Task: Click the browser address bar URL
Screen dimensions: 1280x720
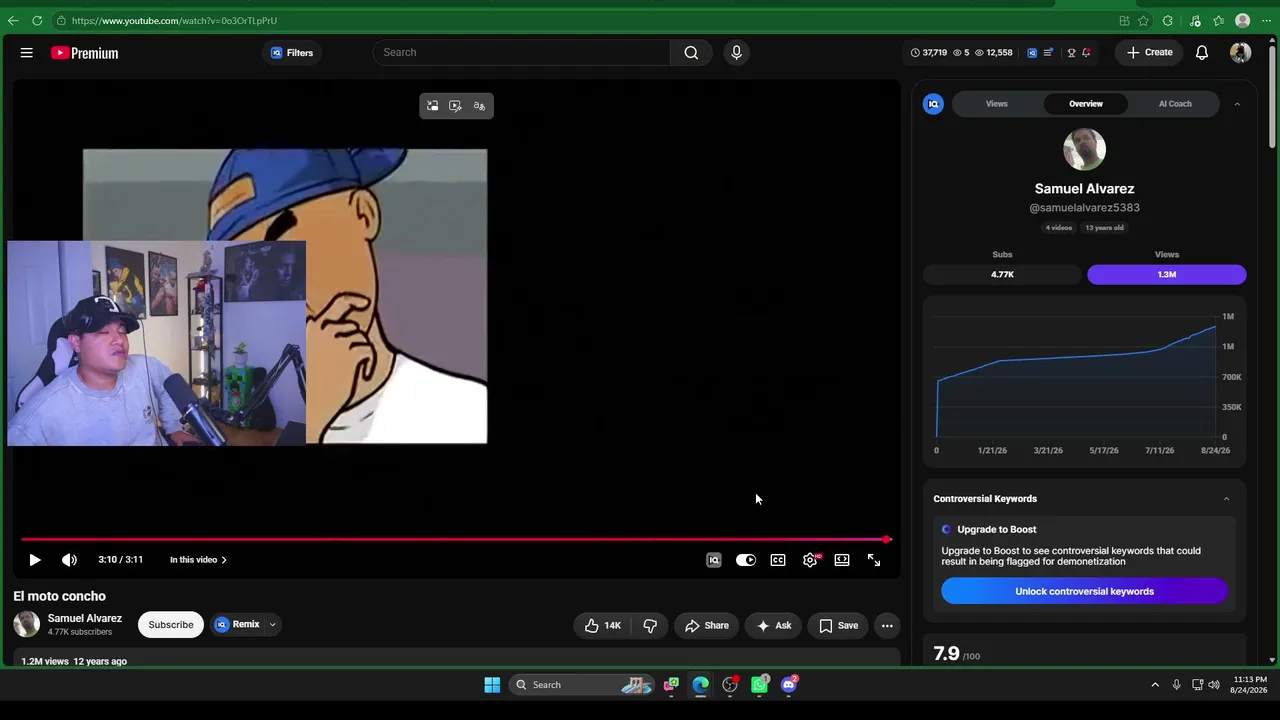Action: (174, 20)
